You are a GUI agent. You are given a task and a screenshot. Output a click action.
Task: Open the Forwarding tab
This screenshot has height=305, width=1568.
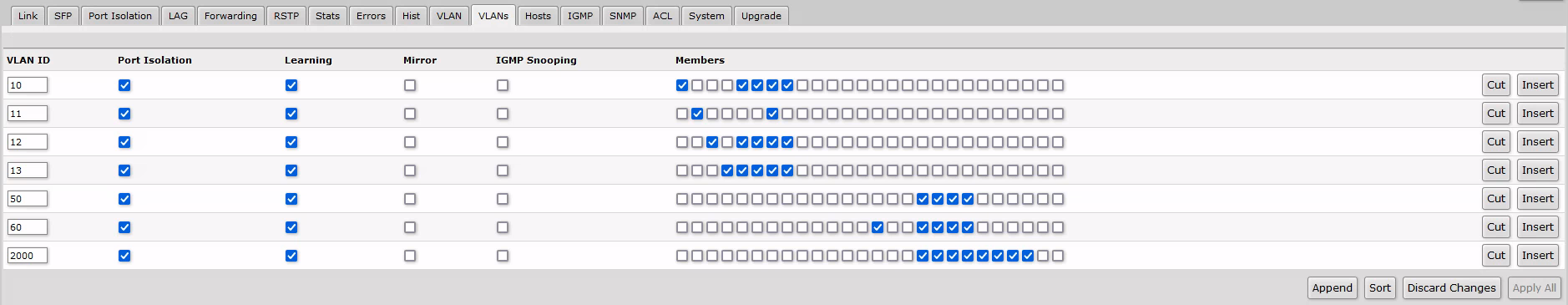(x=230, y=16)
